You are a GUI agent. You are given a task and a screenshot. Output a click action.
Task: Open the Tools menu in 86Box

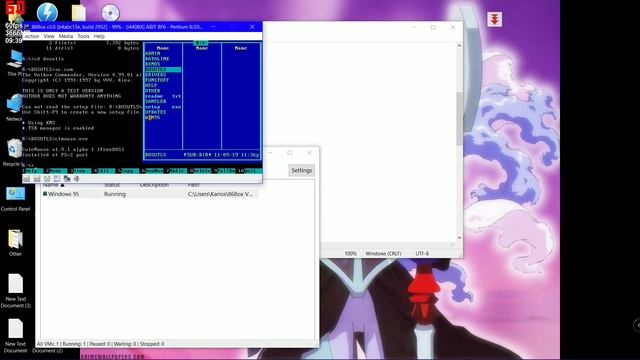tap(83, 36)
